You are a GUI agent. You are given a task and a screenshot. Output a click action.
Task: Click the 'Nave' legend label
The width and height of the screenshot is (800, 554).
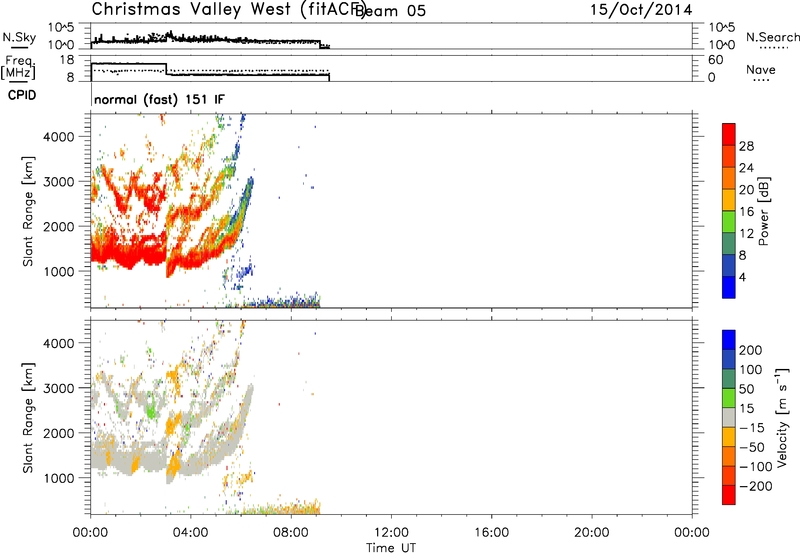pyautogui.click(x=761, y=69)
